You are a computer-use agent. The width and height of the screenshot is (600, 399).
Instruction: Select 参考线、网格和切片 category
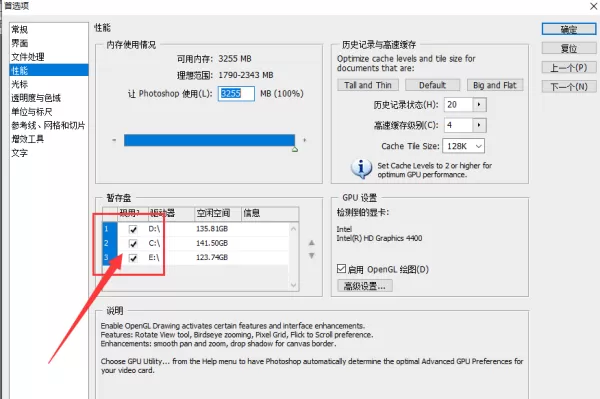[x=48, y=125]
